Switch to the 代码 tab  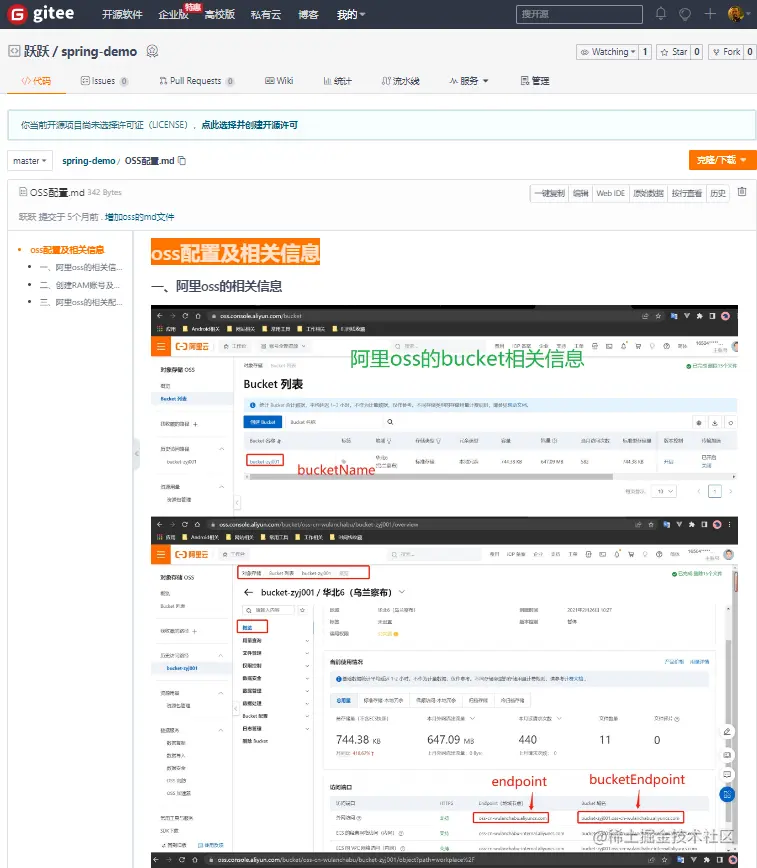37,81
